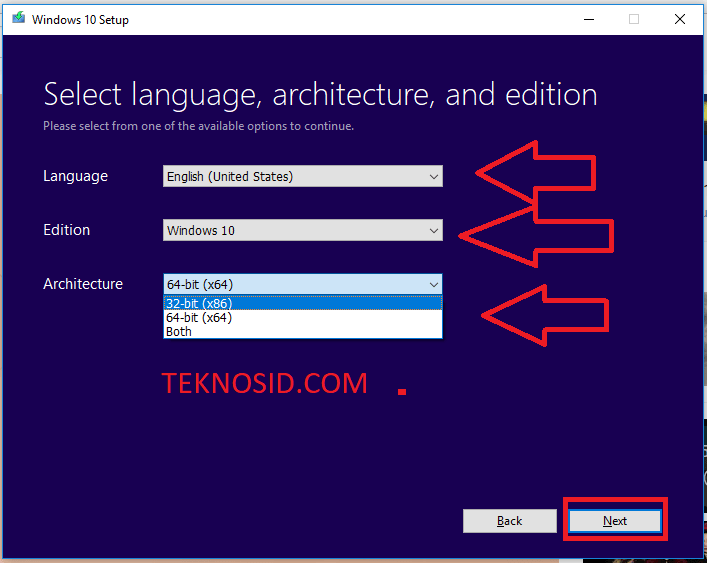The width and height of the screenshot is (707, 563).
Task: Pick the Both architecture option
Action: pyautogui.click(x=303, y=332)
